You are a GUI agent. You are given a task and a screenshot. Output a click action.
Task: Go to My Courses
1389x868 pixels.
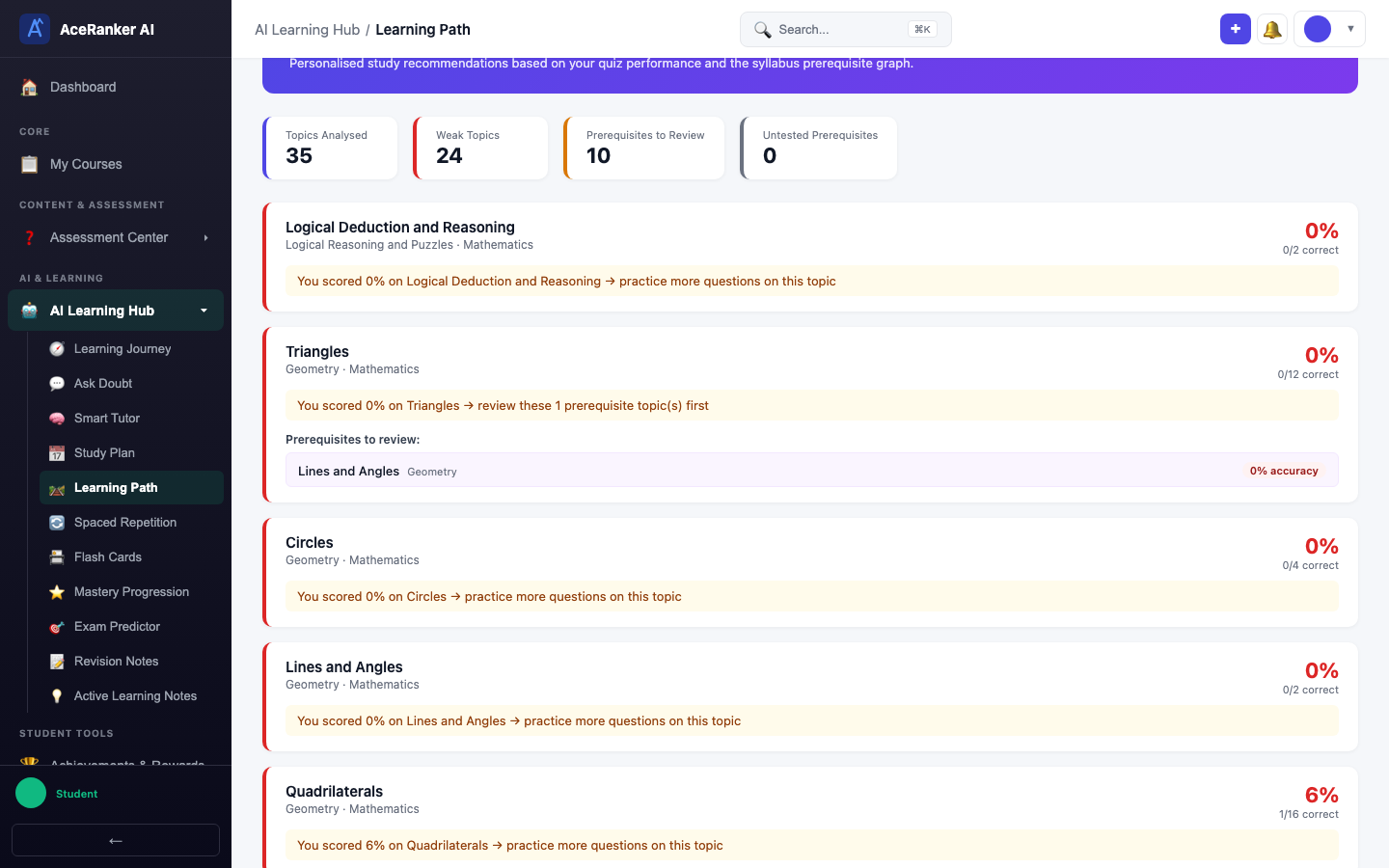[116, 164]
